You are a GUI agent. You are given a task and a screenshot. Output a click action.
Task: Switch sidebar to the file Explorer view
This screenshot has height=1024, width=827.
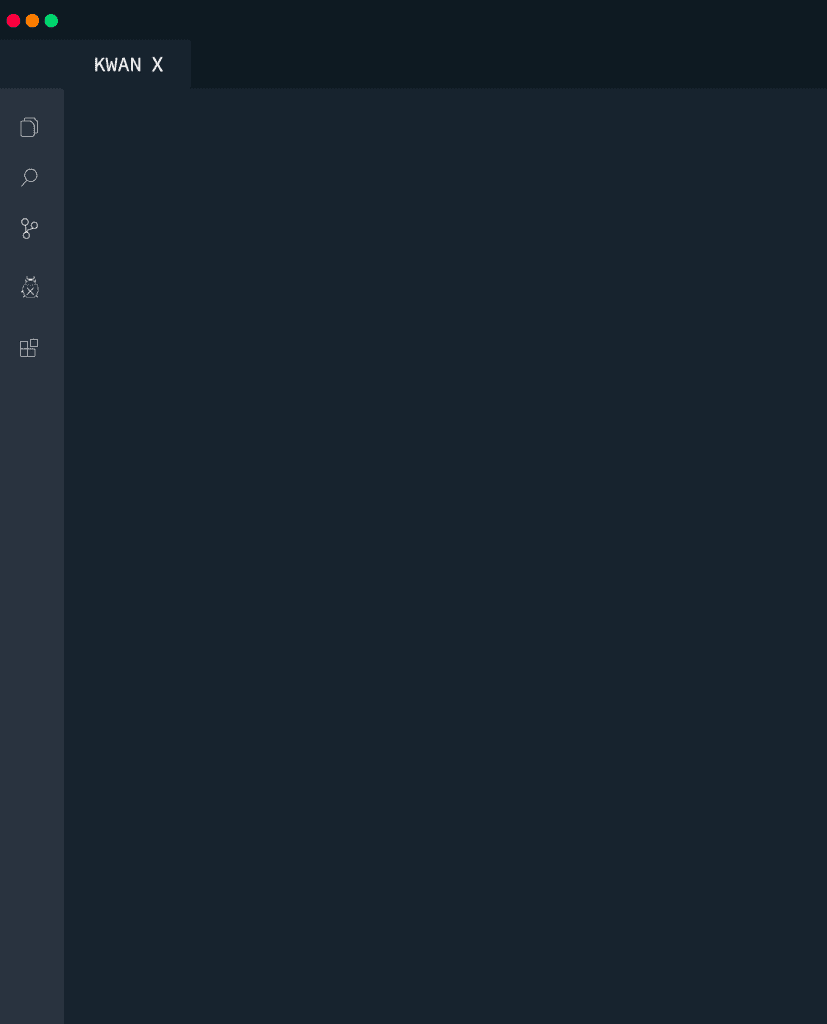(29, 127)
